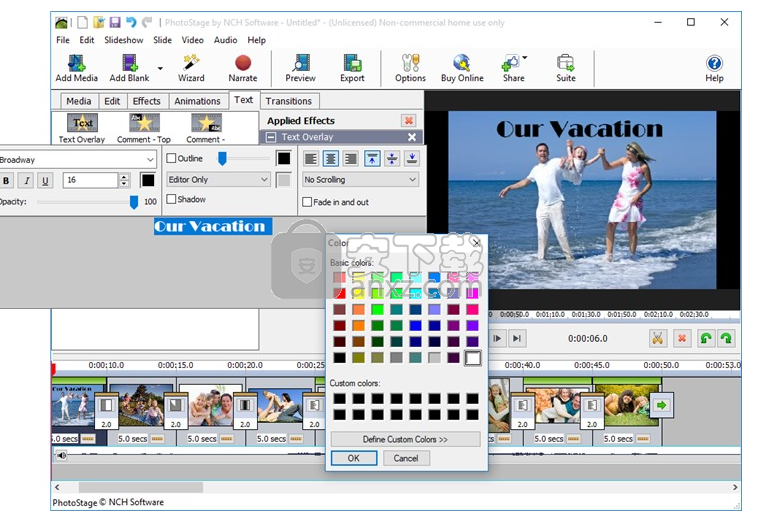Viewport: 758px width, 521px height.
Task: Align text to the bottom vertically
Action: click(x=412, y=159)
